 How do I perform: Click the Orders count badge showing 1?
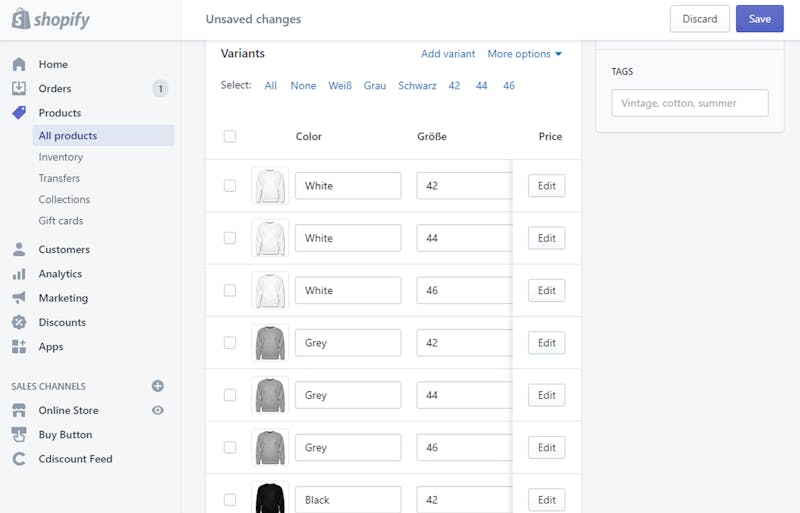[160, 89]
